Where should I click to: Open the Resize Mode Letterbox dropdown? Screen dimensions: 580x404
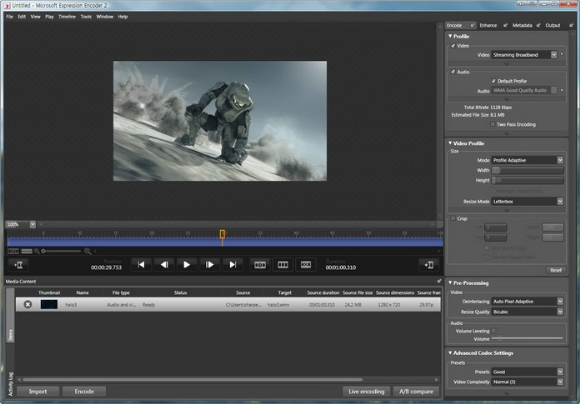[527, 201]
